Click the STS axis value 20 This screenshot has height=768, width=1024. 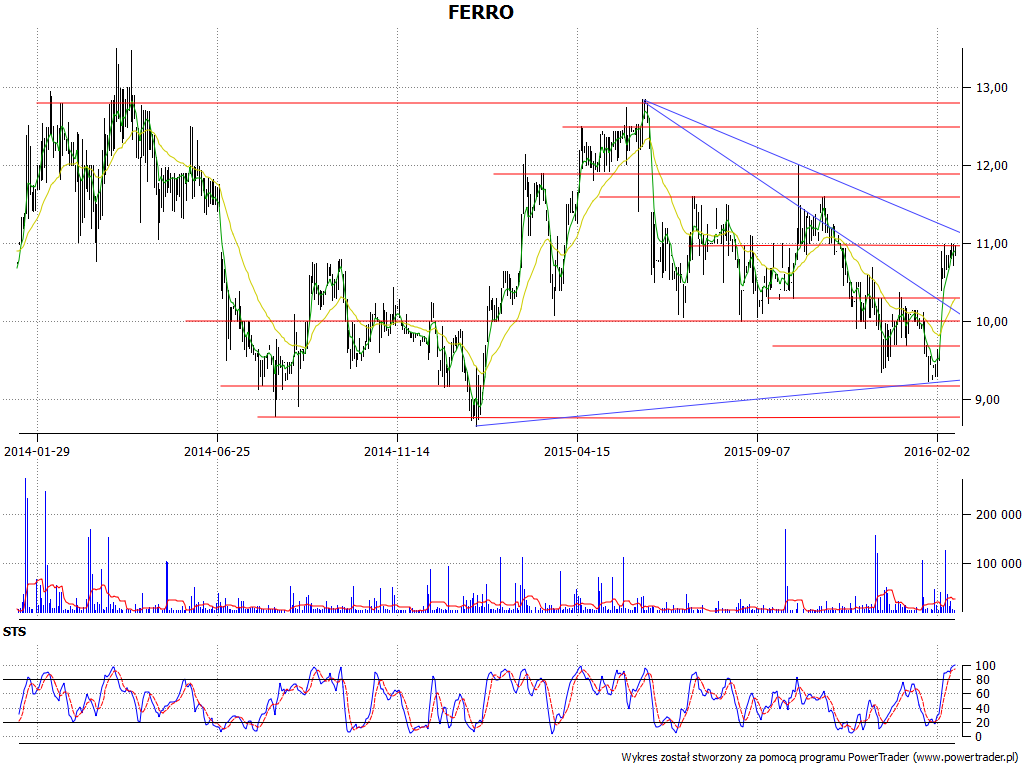coord(982,722)
